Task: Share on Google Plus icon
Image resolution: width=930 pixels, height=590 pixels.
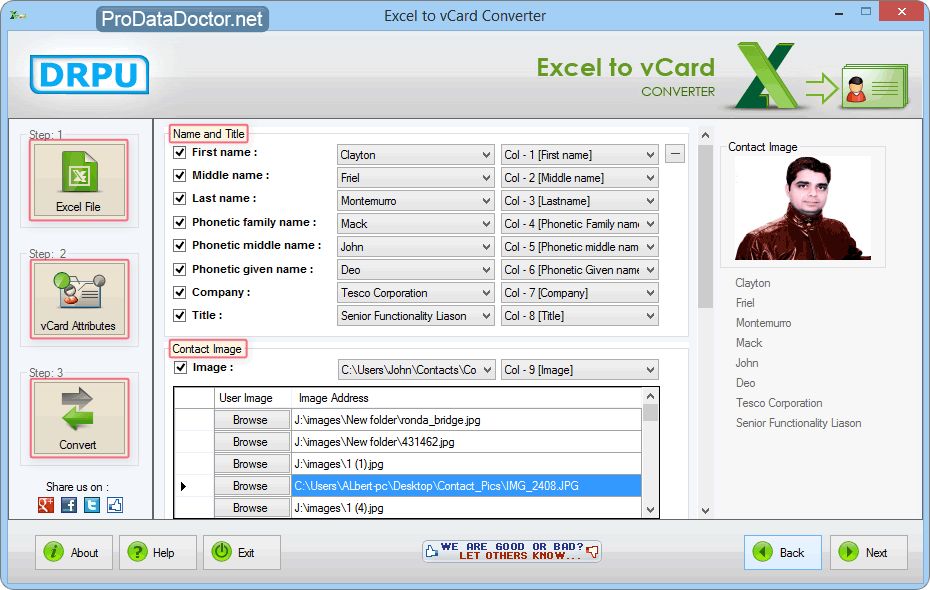Action: 46,505
